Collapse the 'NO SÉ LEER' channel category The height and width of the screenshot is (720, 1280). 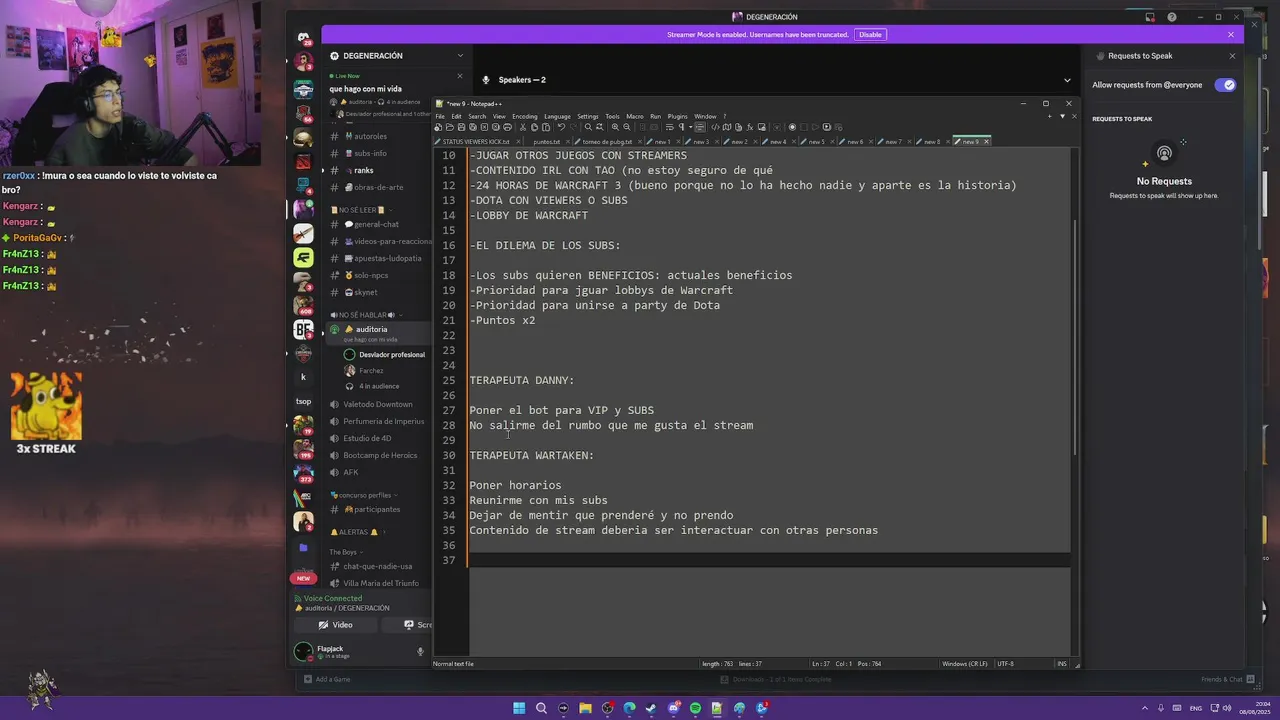coord(360,210)
